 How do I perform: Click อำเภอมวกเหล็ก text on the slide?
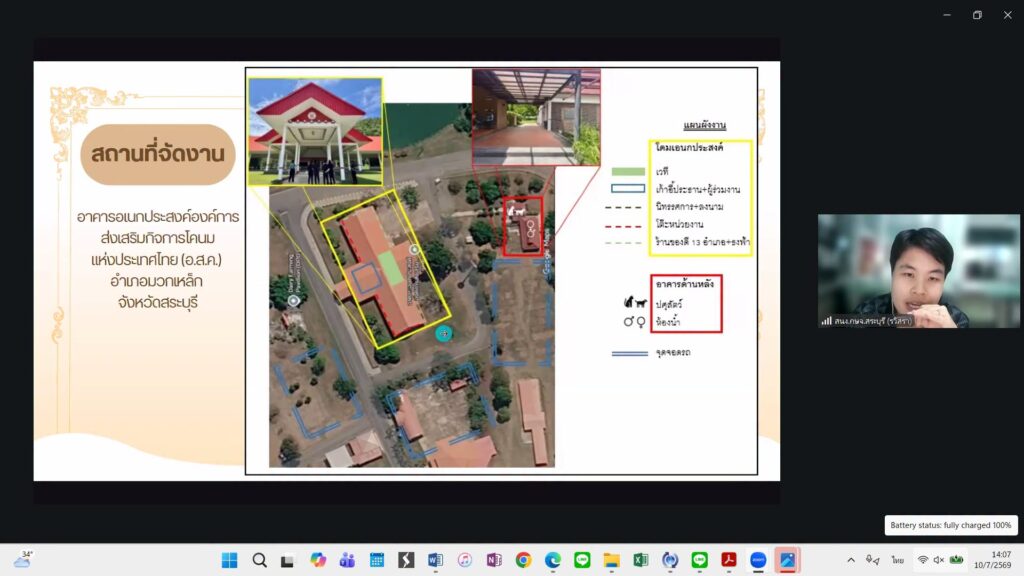pos(156,281)
